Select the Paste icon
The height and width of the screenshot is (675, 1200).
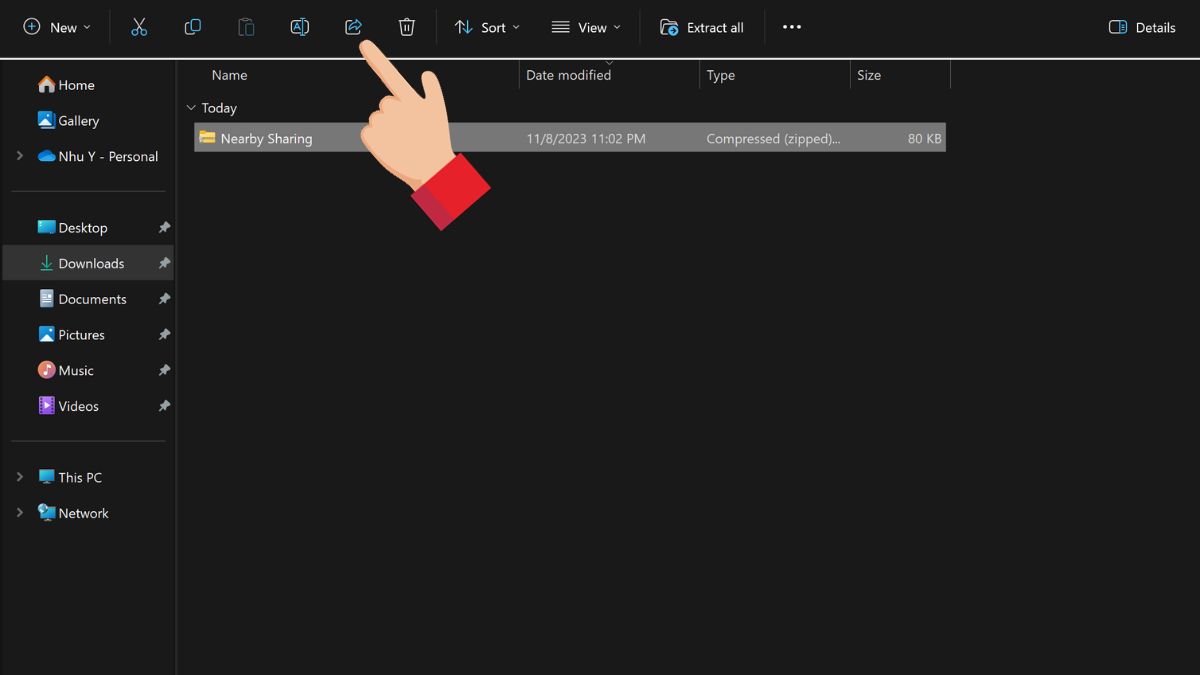tap(246, 27)
